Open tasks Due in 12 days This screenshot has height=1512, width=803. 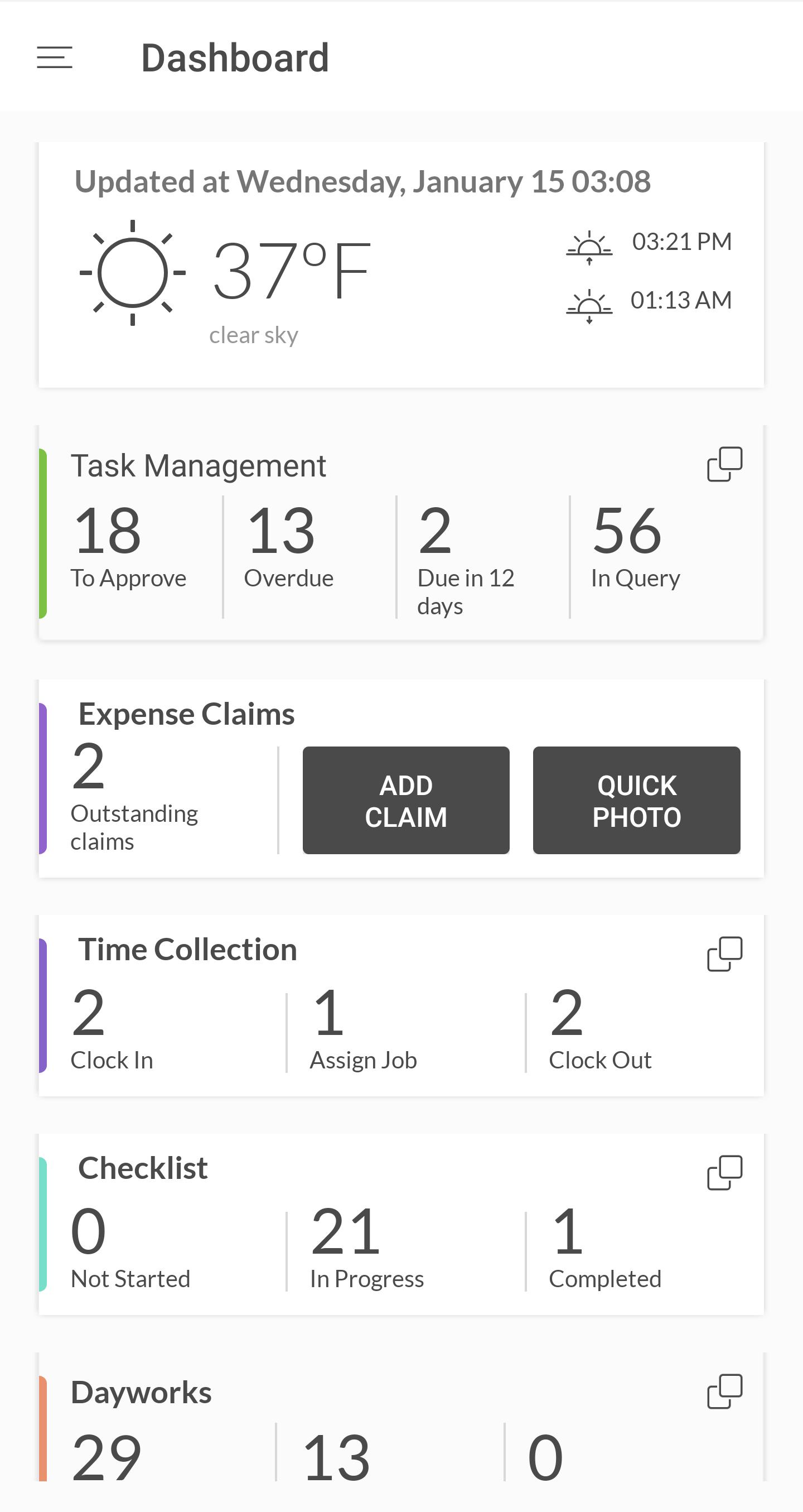pos(466,557)
